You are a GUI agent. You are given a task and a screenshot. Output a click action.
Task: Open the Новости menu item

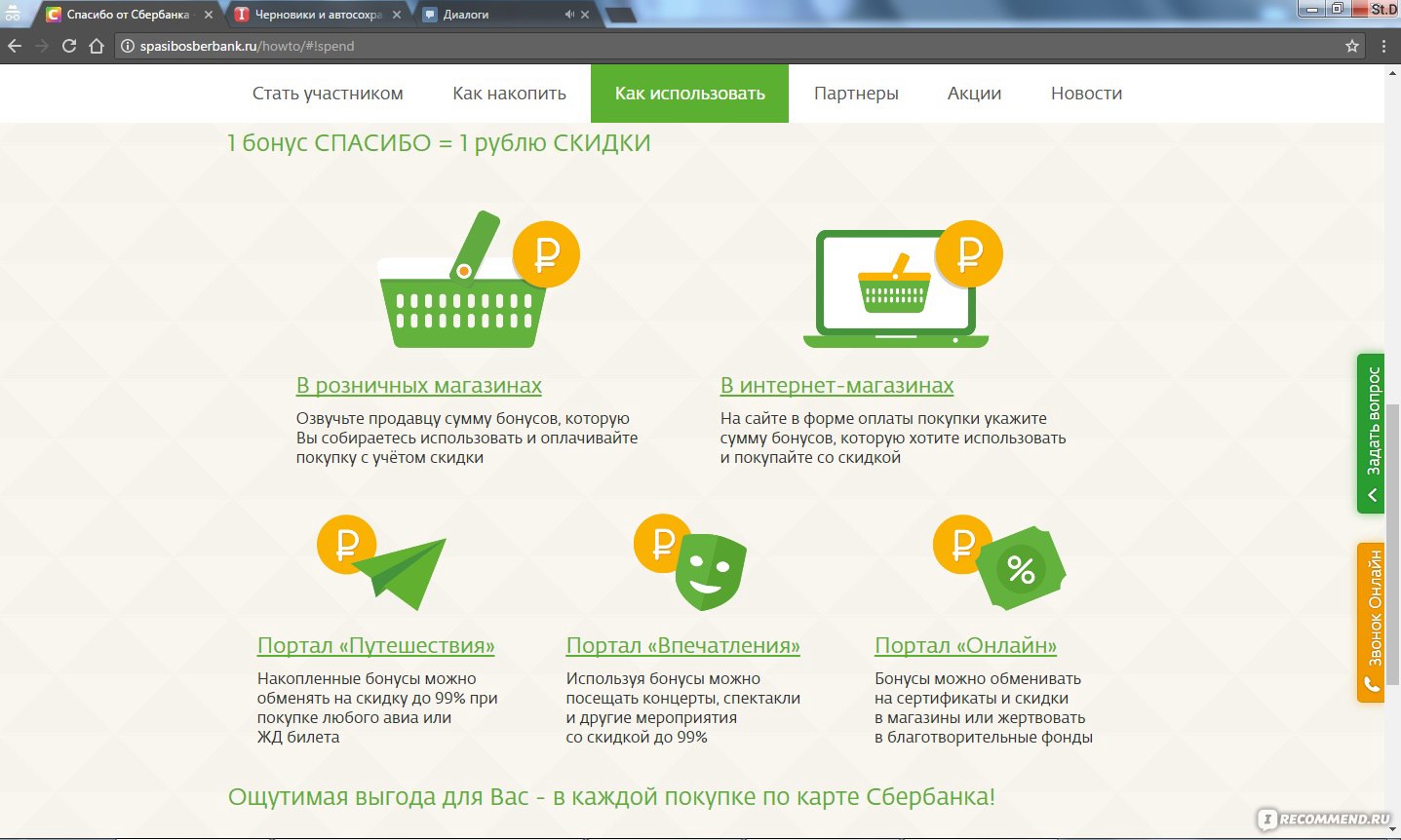click(x=1086, y=94)
